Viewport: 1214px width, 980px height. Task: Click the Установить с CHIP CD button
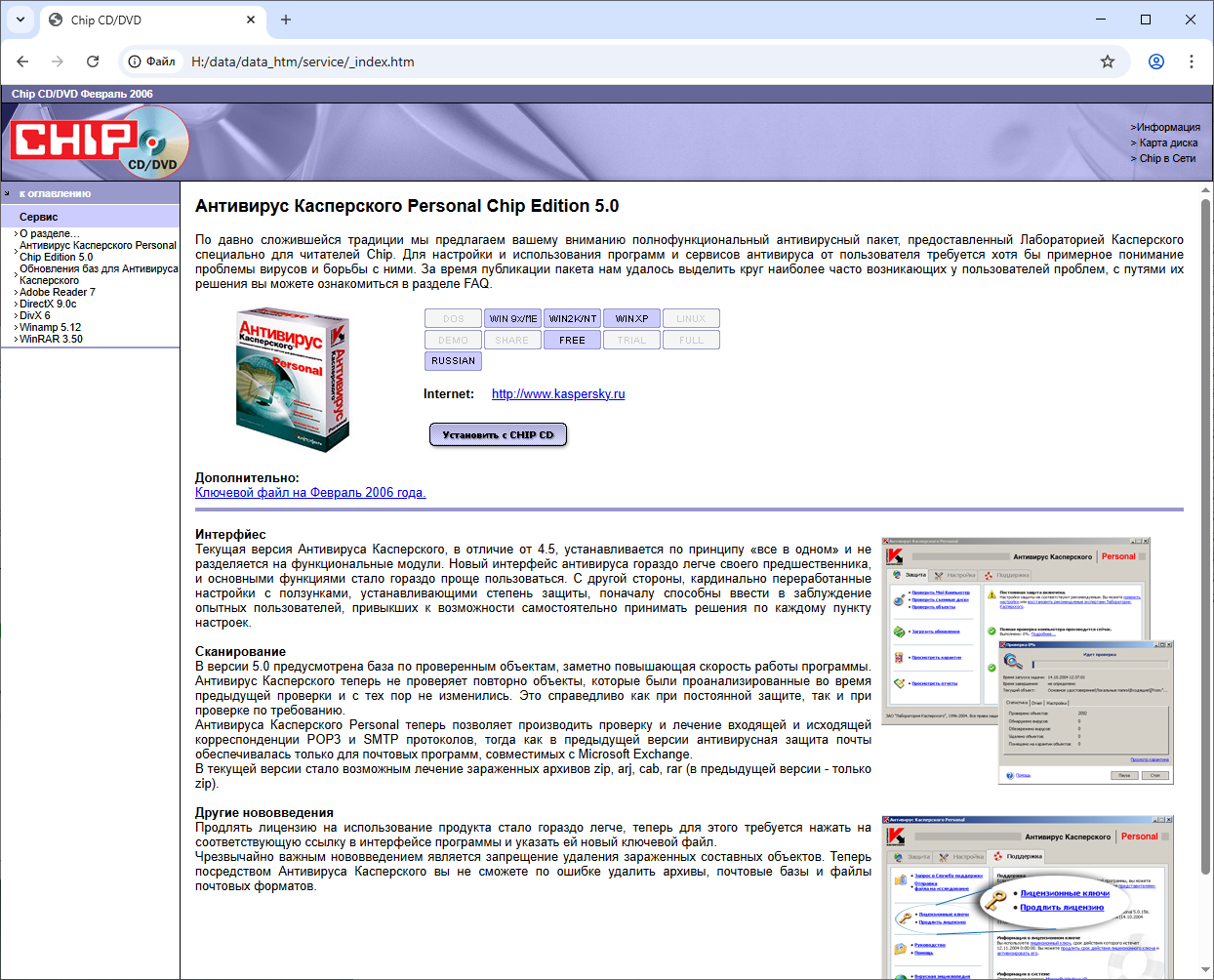coord(498,434)
